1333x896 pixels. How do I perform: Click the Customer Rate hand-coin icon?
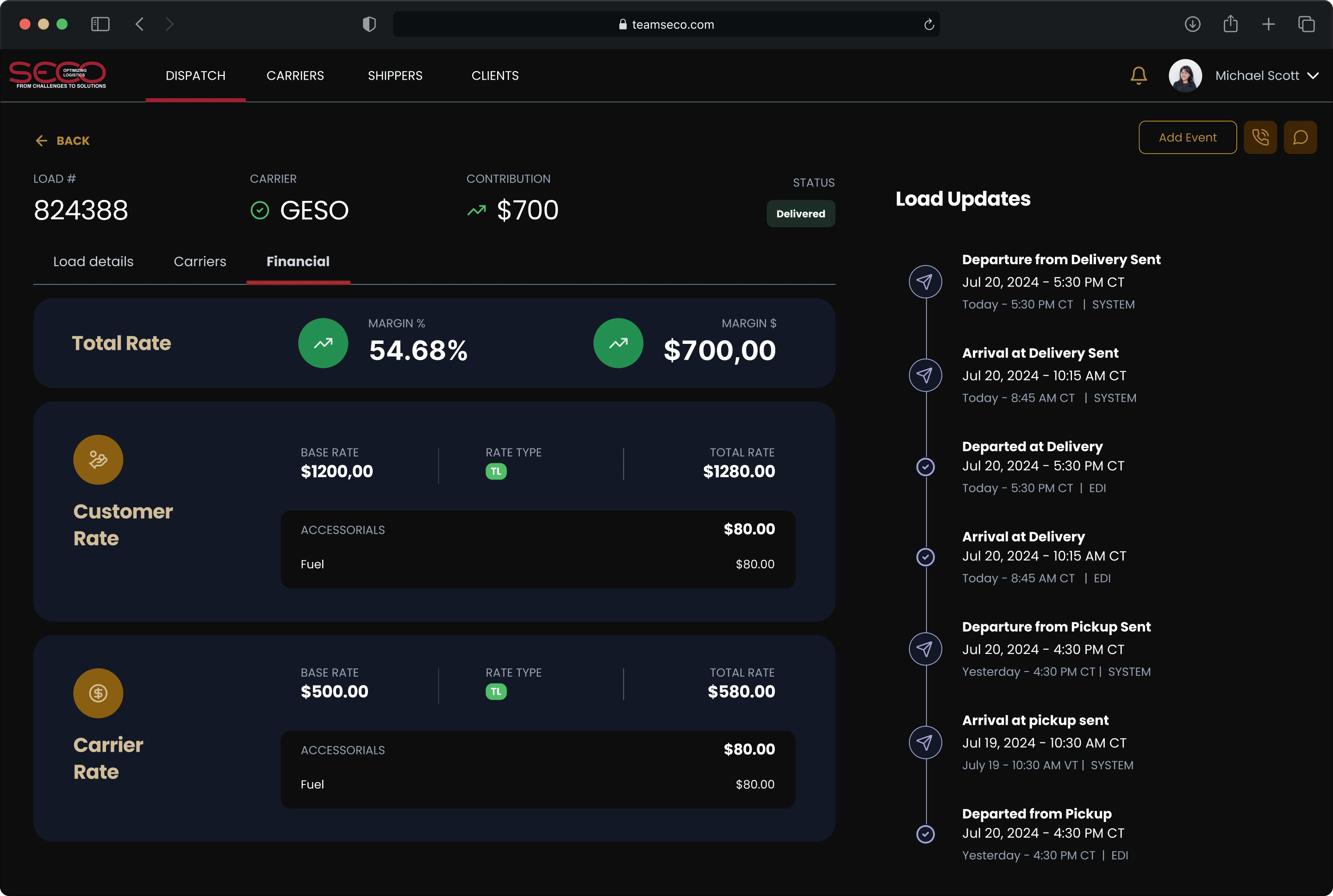pyautogui.click(x=98, y=460)
